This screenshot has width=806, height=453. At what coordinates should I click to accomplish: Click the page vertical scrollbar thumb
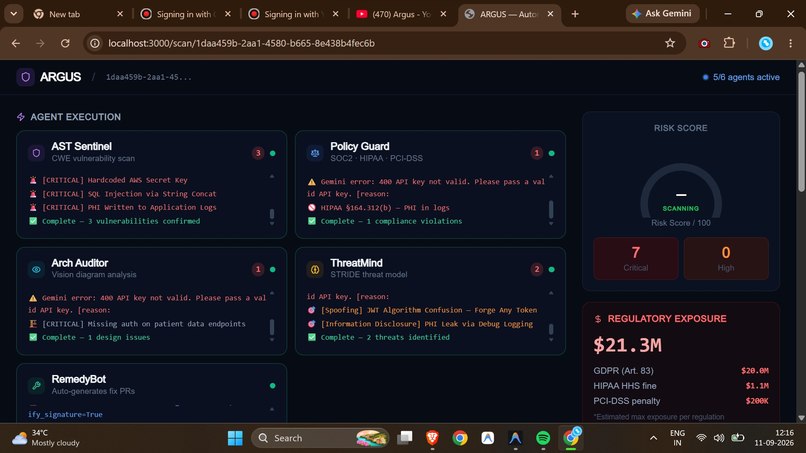click(801, 131)
